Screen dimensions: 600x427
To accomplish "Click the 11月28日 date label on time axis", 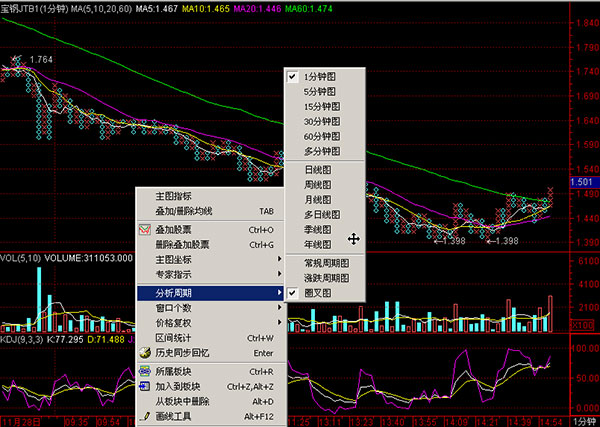I will click(x=21, y=422).
